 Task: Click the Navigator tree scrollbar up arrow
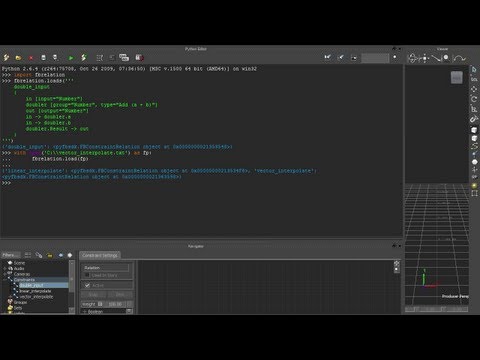[x=72, y=263]
